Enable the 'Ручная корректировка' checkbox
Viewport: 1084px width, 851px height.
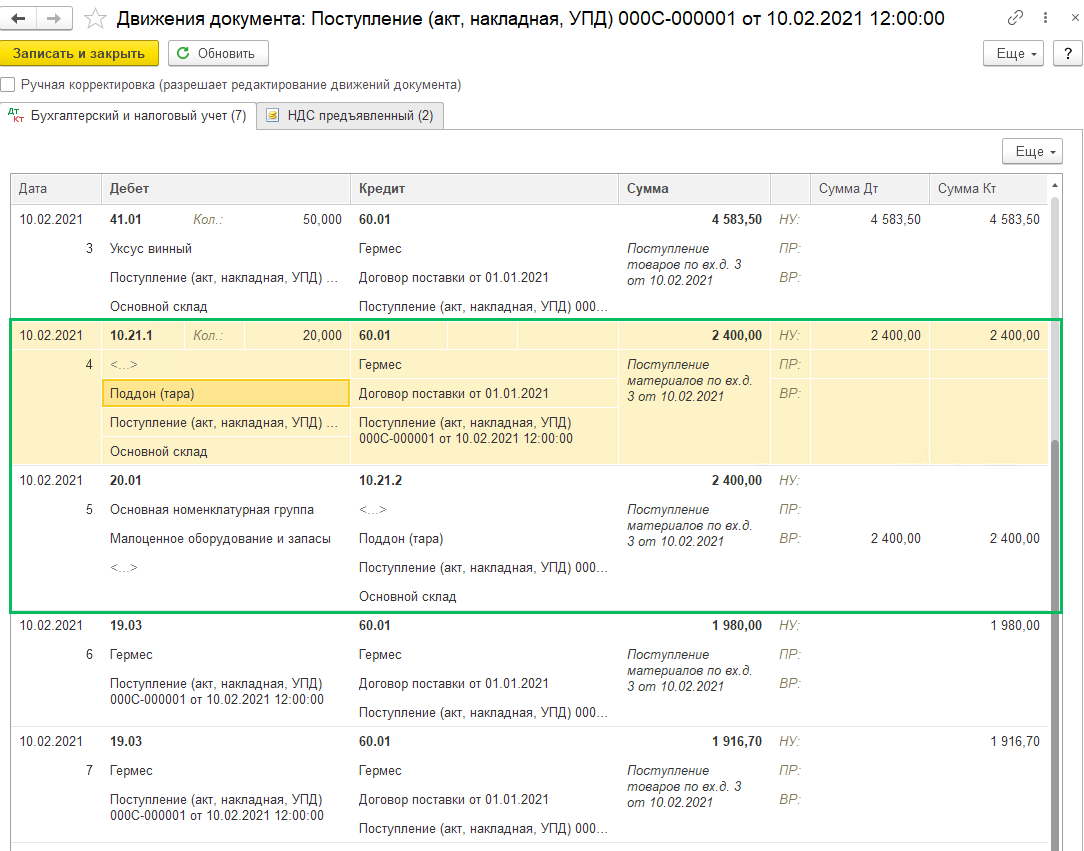[8, 84]
